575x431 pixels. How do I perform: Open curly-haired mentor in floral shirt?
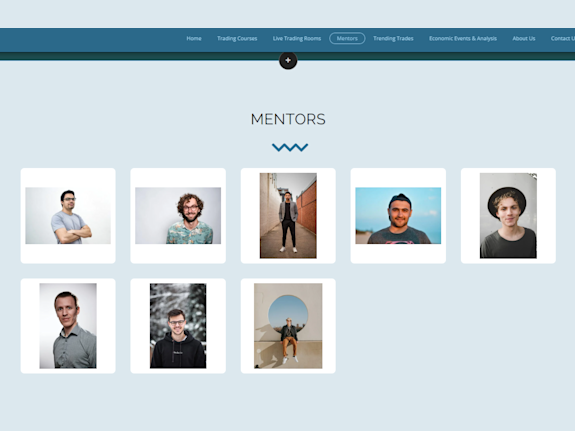click(178, 216)
